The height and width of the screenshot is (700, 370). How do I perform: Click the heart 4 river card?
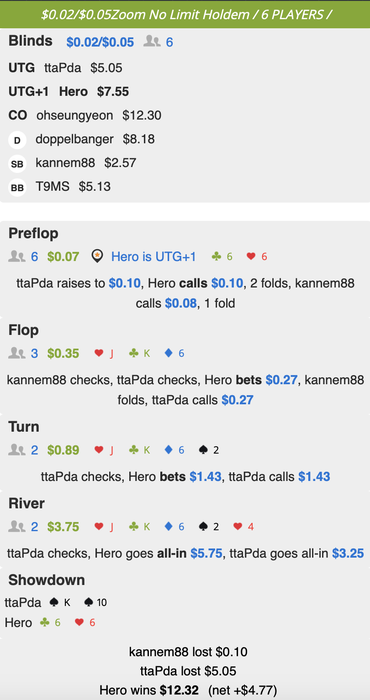(x=244, y=527)
